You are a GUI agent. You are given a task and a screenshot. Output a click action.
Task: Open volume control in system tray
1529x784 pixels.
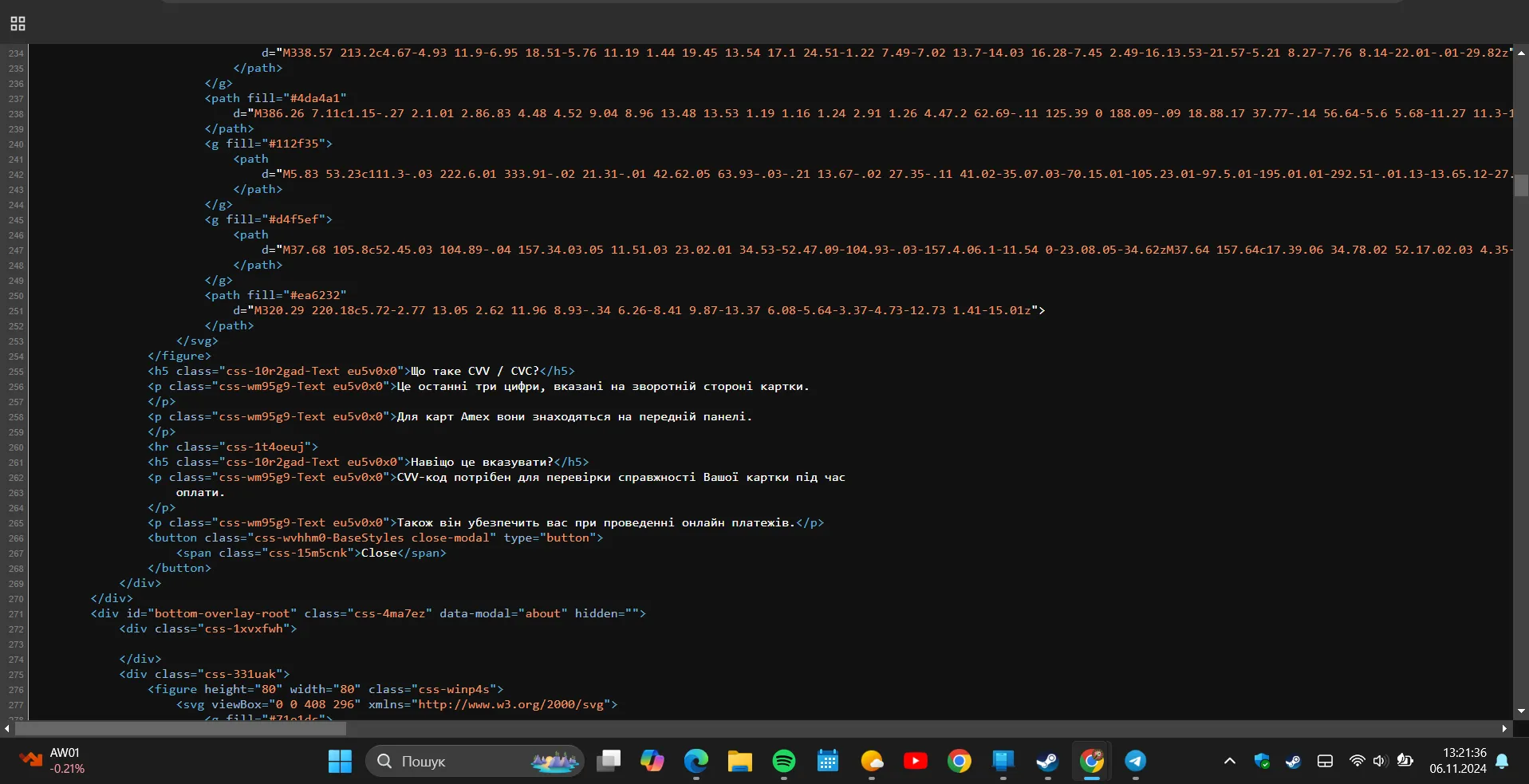coord(1380,762)
